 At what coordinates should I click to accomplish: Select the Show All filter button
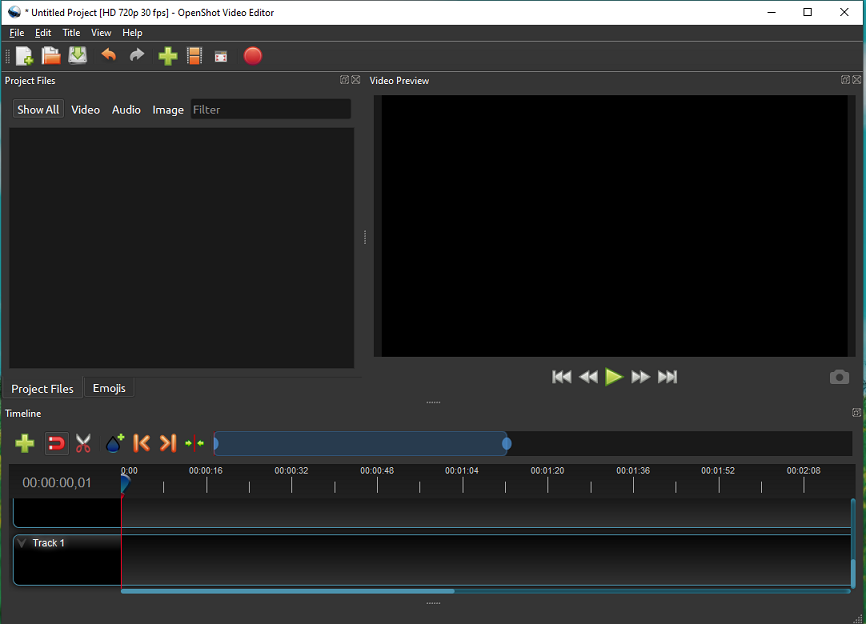click(x=38, y=109)
